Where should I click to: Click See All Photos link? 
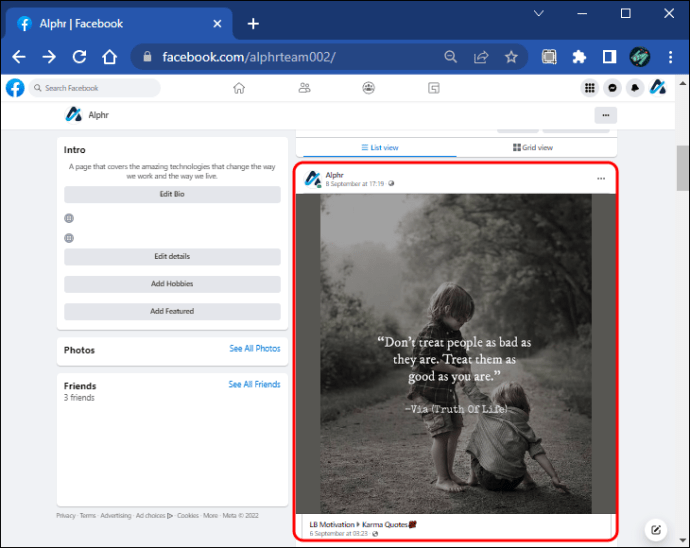pyautogui.click(x=254, y=348)
